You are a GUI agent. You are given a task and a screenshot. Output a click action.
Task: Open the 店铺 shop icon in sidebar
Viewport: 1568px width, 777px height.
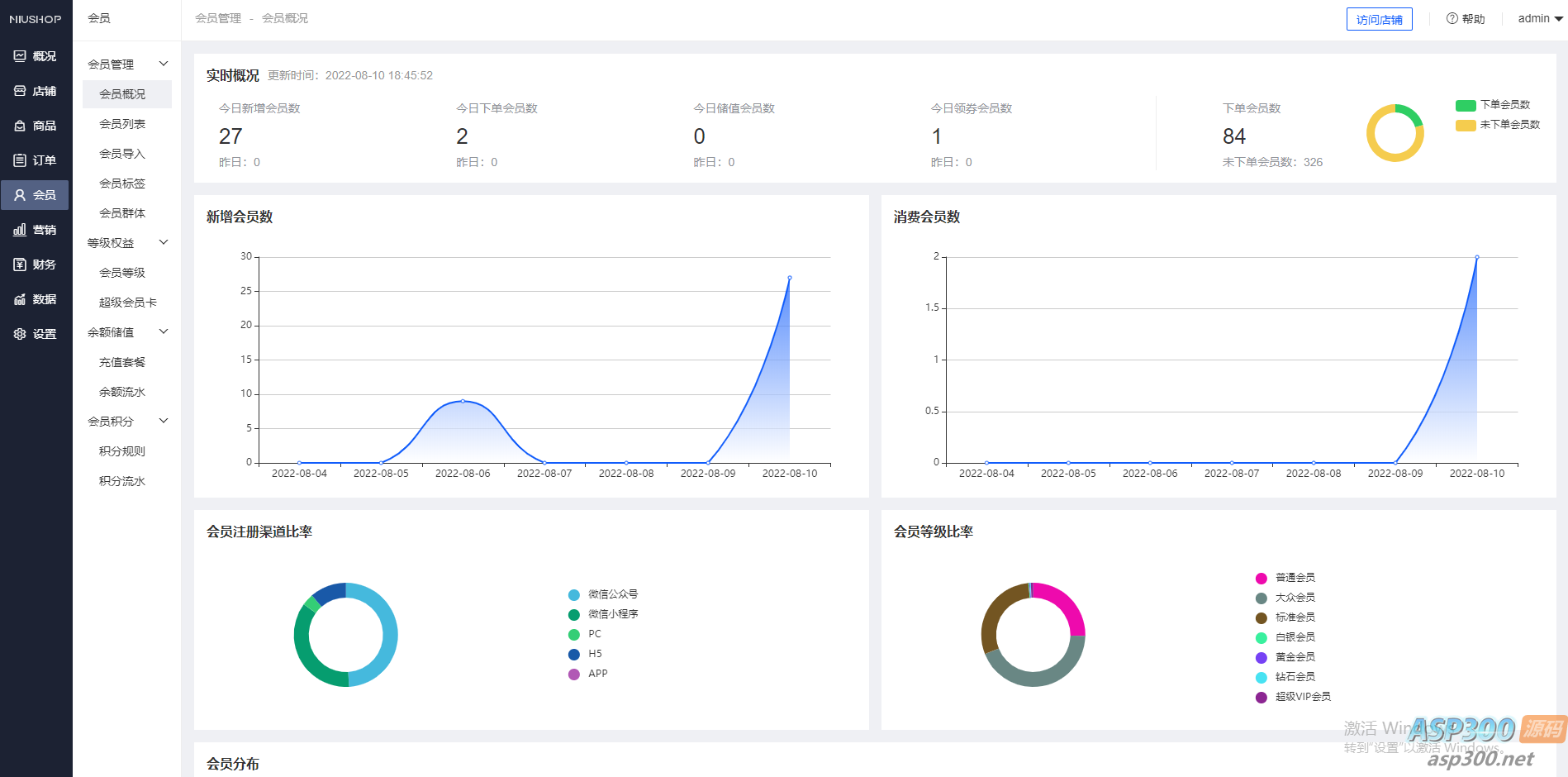pos(20,91)
